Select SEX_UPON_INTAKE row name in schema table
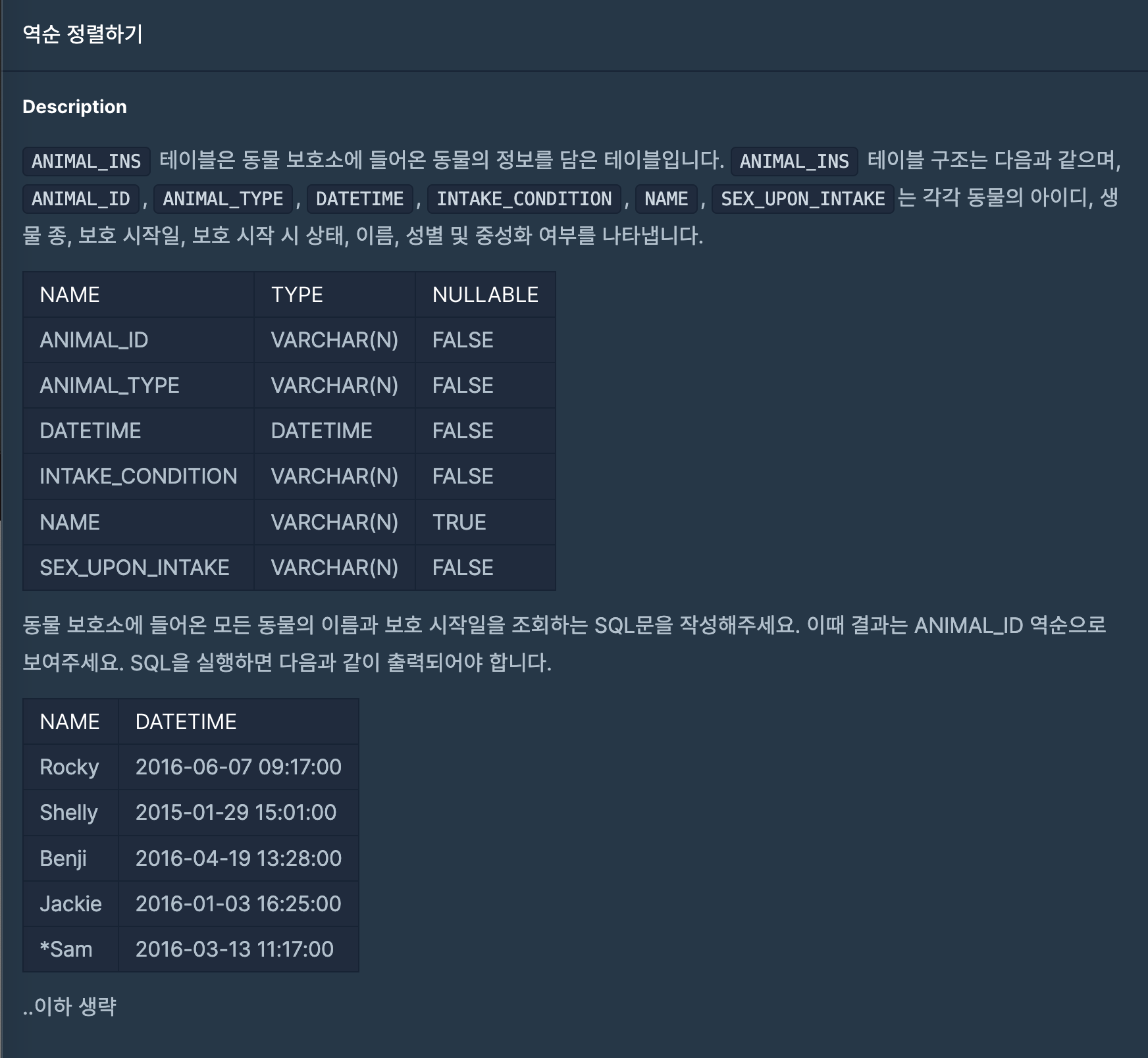 pyautogui.click(x=134, y=568)
